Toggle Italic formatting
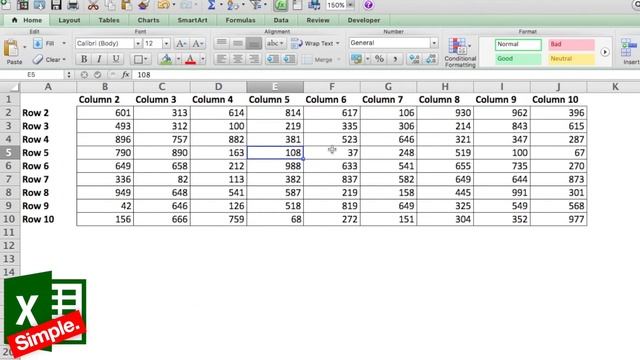The image size is (640, 360). 99,59
